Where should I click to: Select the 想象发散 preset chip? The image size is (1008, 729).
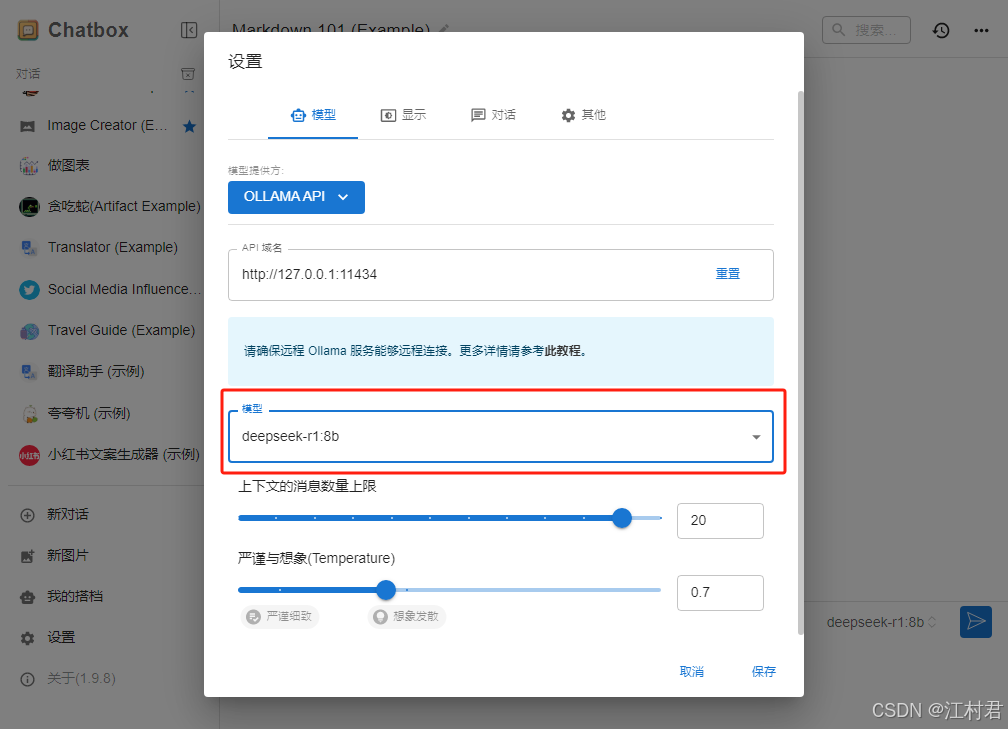406,616
